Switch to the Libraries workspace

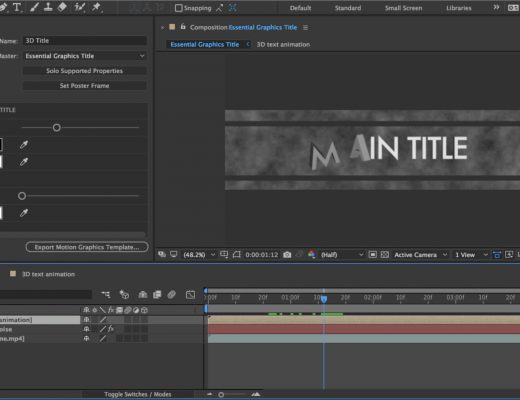(459, 8)
